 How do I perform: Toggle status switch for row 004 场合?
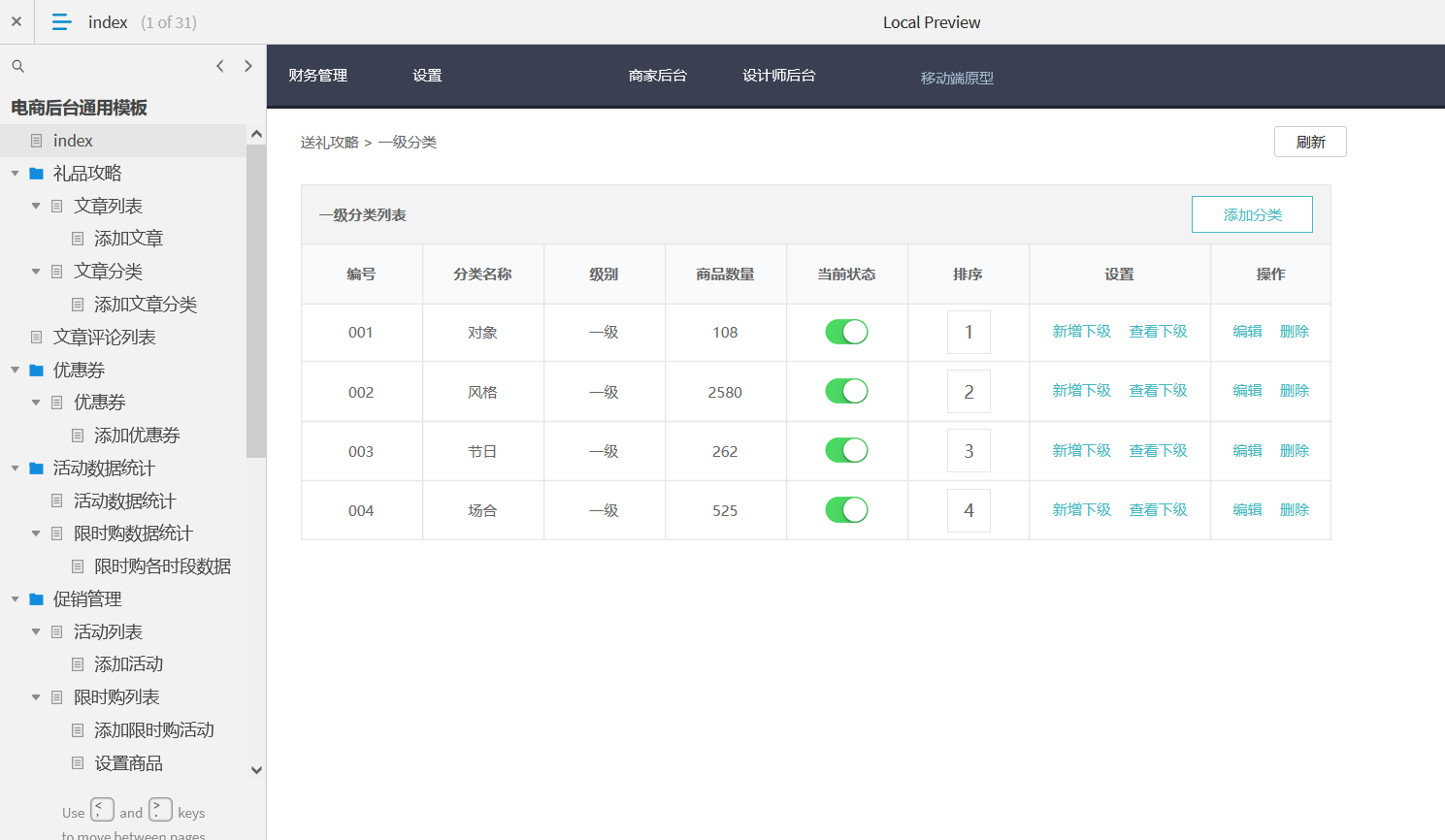846,509
